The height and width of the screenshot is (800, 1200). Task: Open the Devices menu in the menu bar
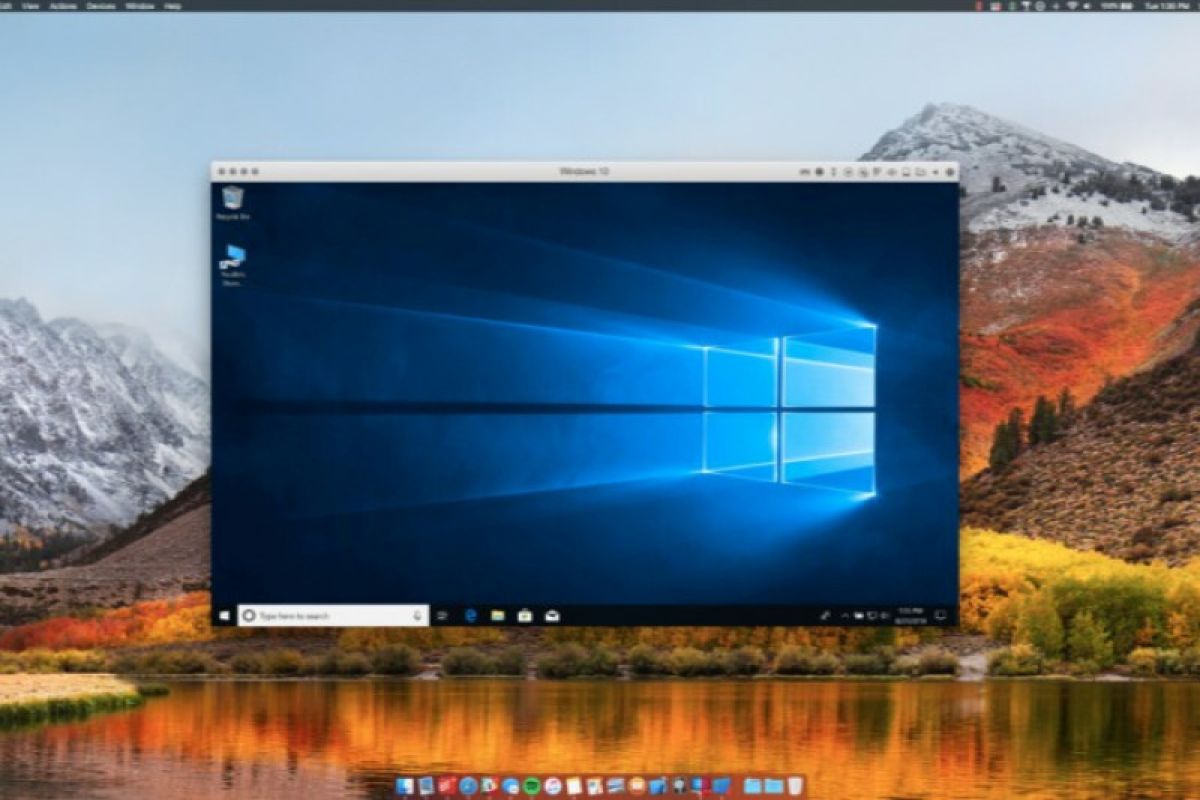point(101,5)
